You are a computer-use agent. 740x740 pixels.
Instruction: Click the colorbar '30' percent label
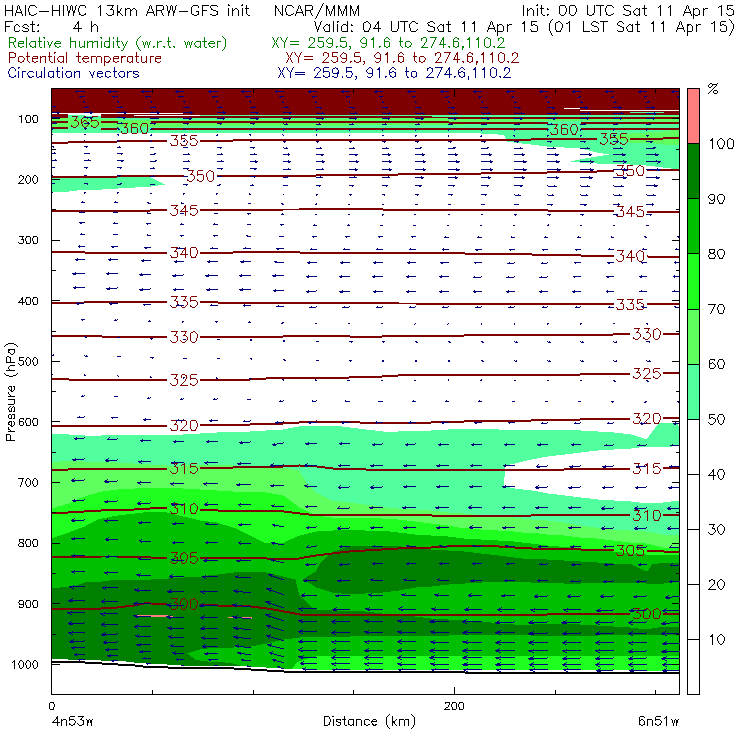tap(716, 529)
